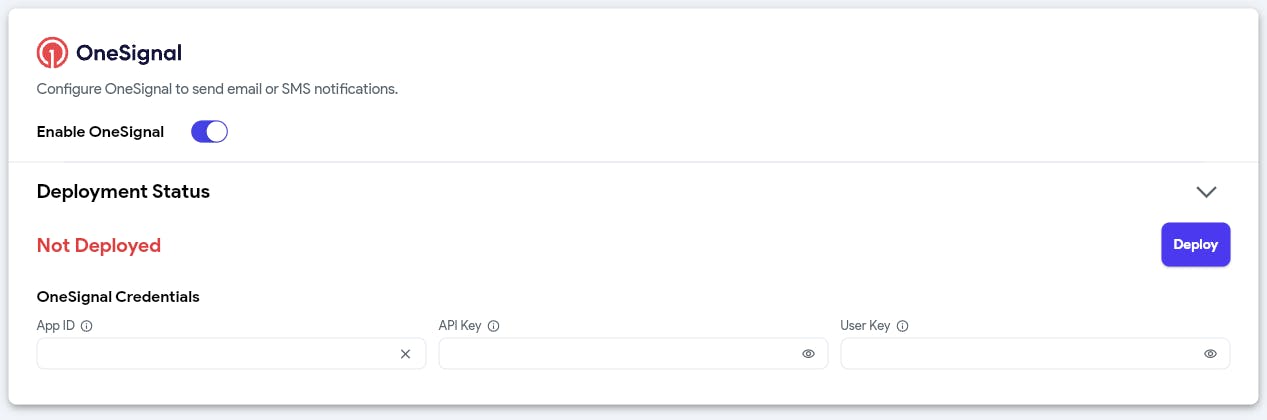Reveal the User Key with eye icon

tap(1210, 354)
